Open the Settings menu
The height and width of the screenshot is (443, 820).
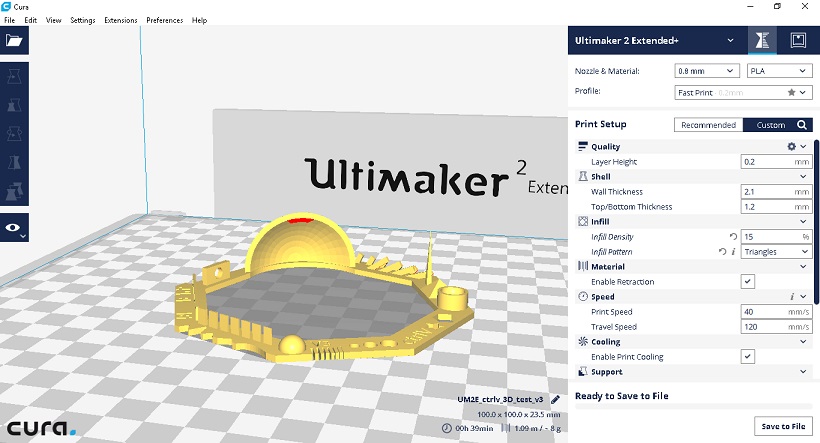point(83,20)
